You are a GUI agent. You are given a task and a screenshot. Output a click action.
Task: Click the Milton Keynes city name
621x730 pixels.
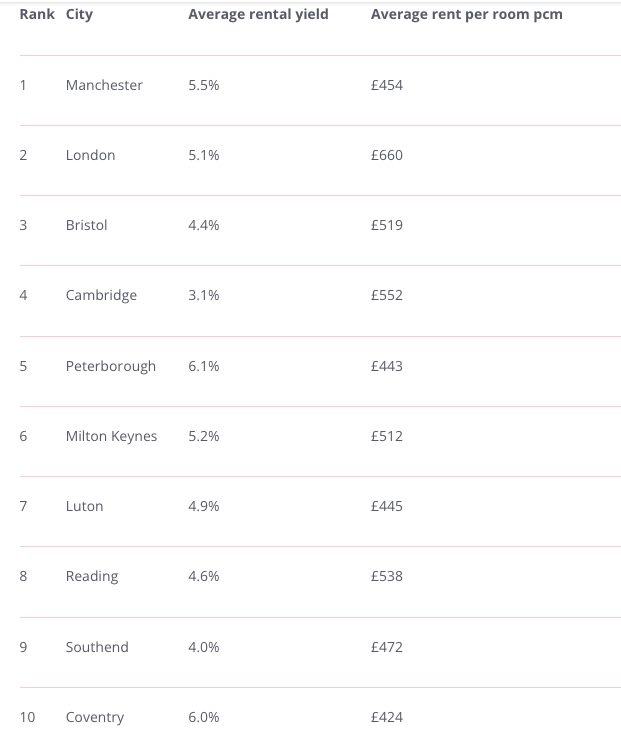[x=111, y=436]
